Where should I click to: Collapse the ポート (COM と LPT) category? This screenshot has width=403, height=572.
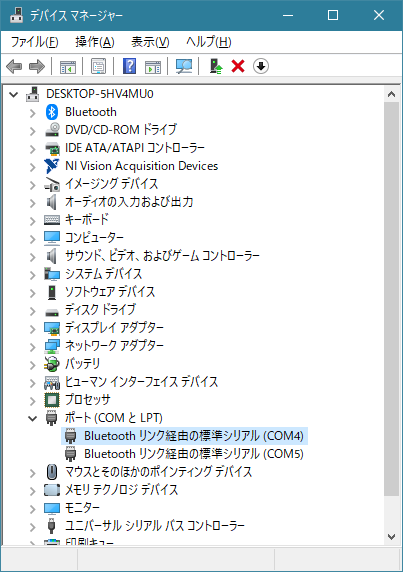[x=32, y=418]
